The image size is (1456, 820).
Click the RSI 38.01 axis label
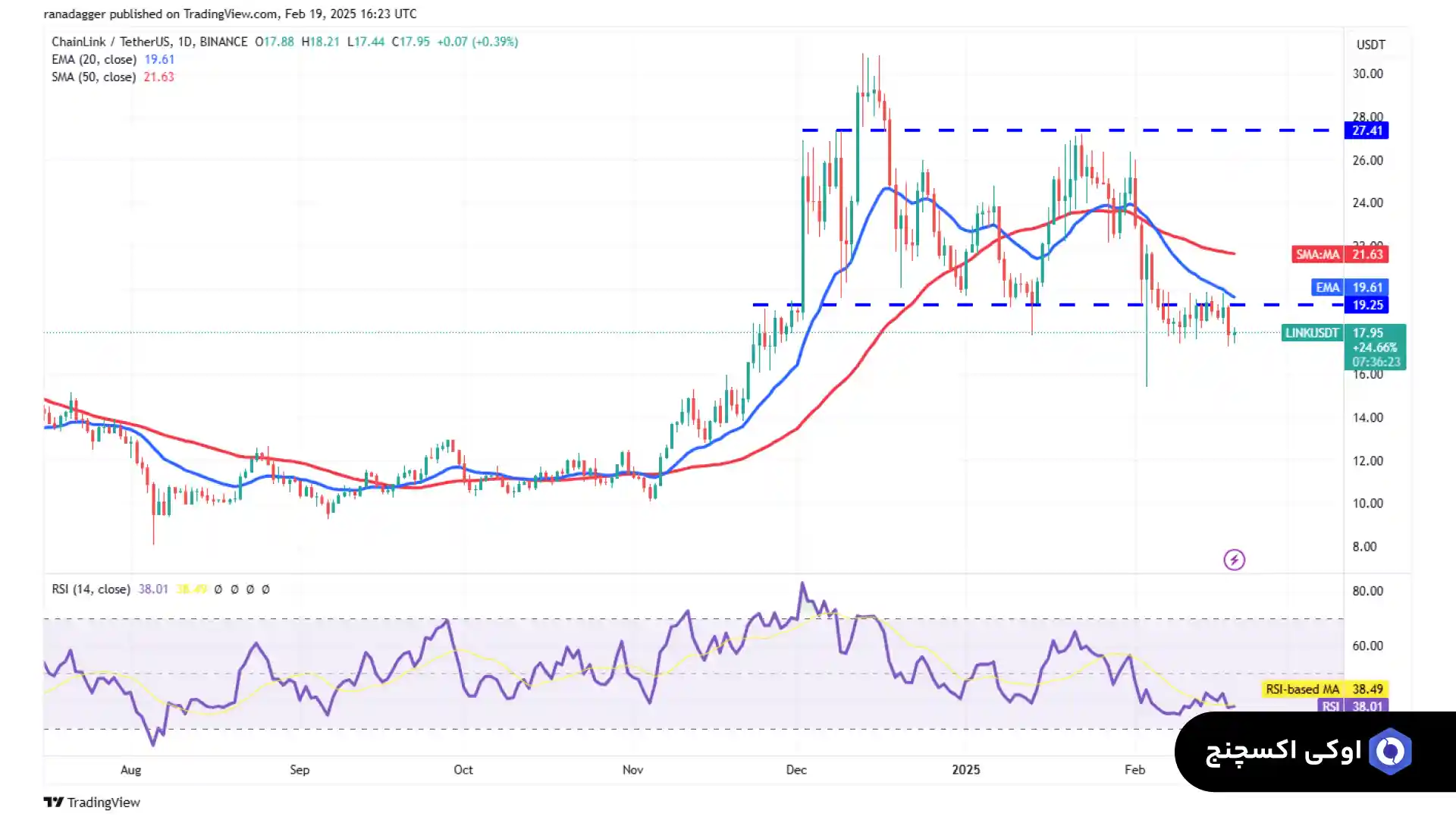click(1354, 706)
